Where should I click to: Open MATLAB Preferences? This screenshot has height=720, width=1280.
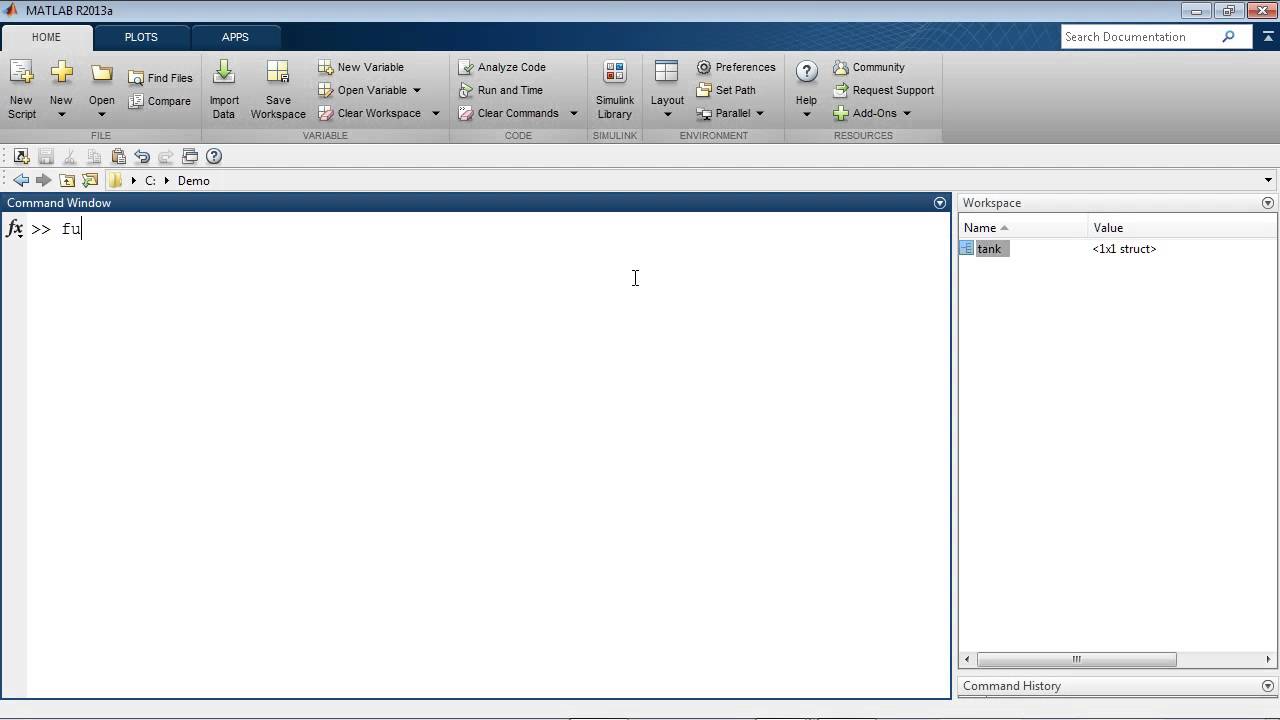click(736, 67)
